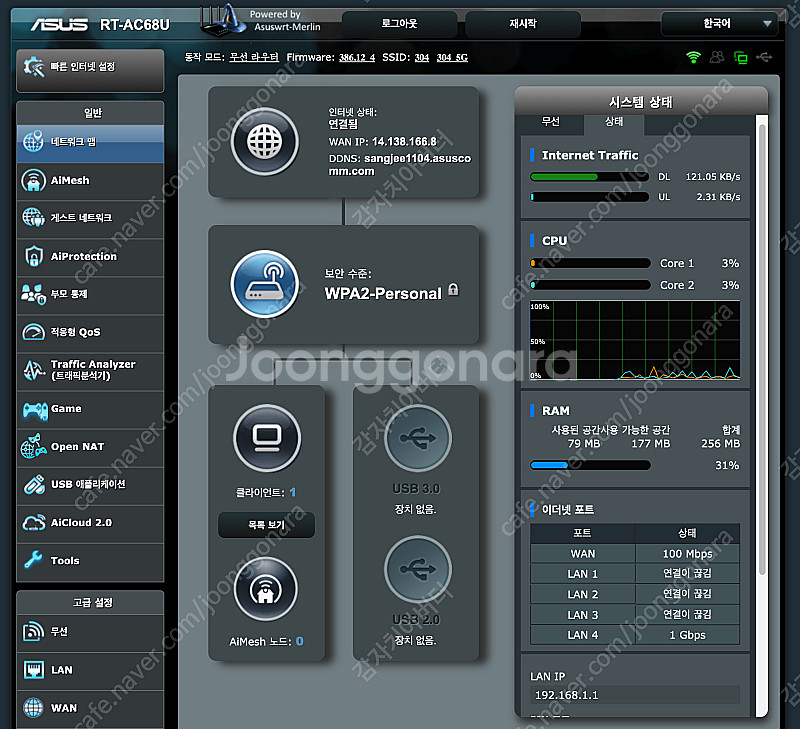Click the WAN port 100 Mbps cell
The width and height of the screenshot is (800, 729).
coord(687,554)
